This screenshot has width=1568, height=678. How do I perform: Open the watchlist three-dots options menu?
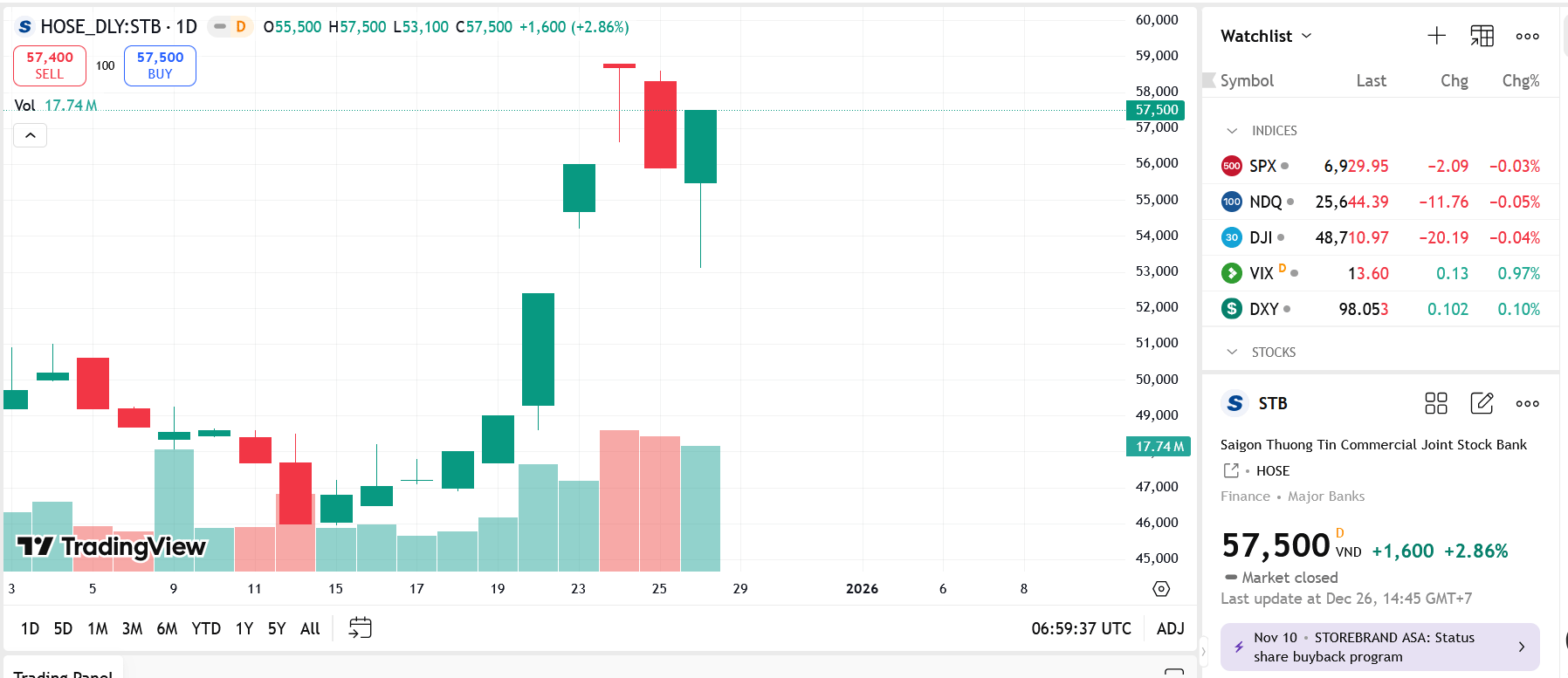pyautogui.click(x=1527, y=36)
